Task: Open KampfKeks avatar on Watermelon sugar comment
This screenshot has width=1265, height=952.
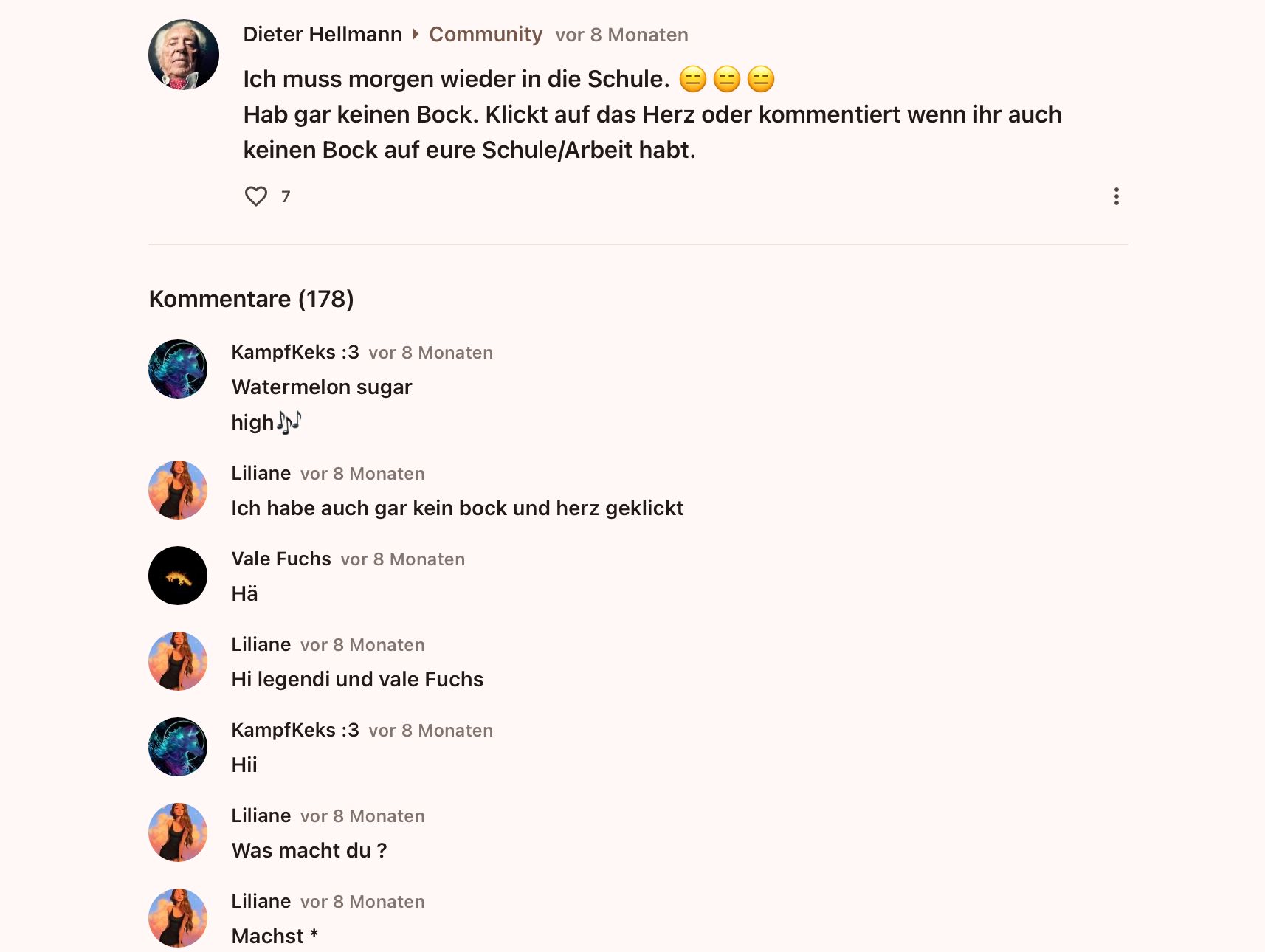Action: [178, 369]
